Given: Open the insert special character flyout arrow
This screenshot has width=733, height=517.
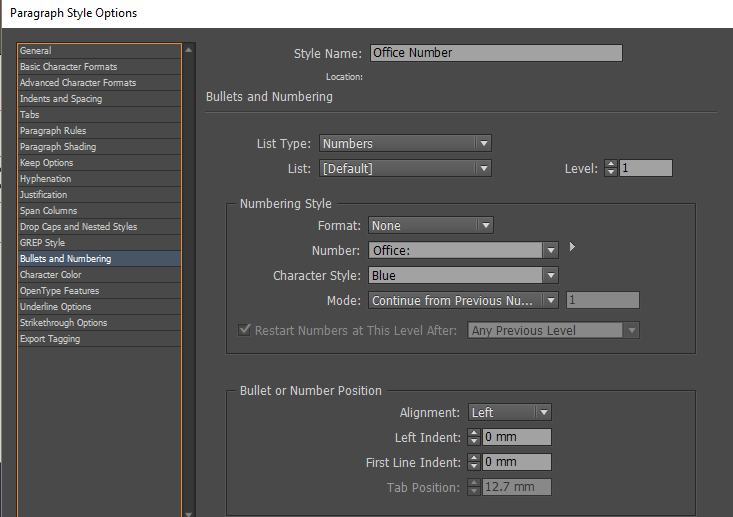Looking at the screenshot, I should tap(572, 247).
